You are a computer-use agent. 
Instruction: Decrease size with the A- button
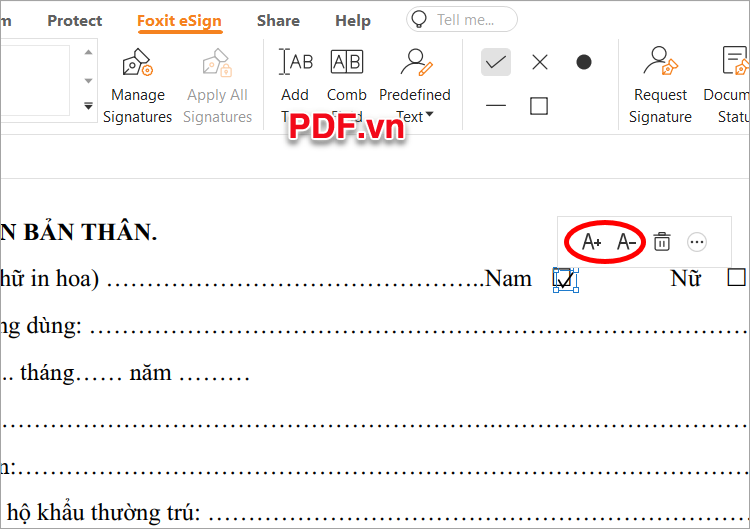click(x=626, y=242)
